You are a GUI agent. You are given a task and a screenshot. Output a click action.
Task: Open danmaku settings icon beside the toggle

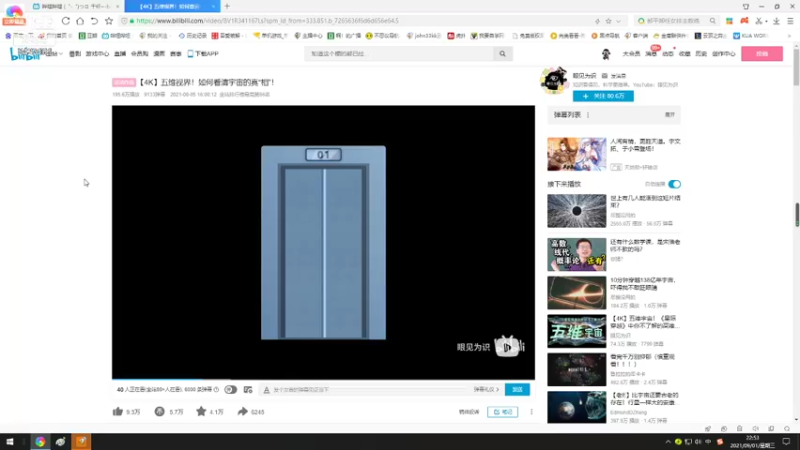pyautogui.click(x=248, y=389)
